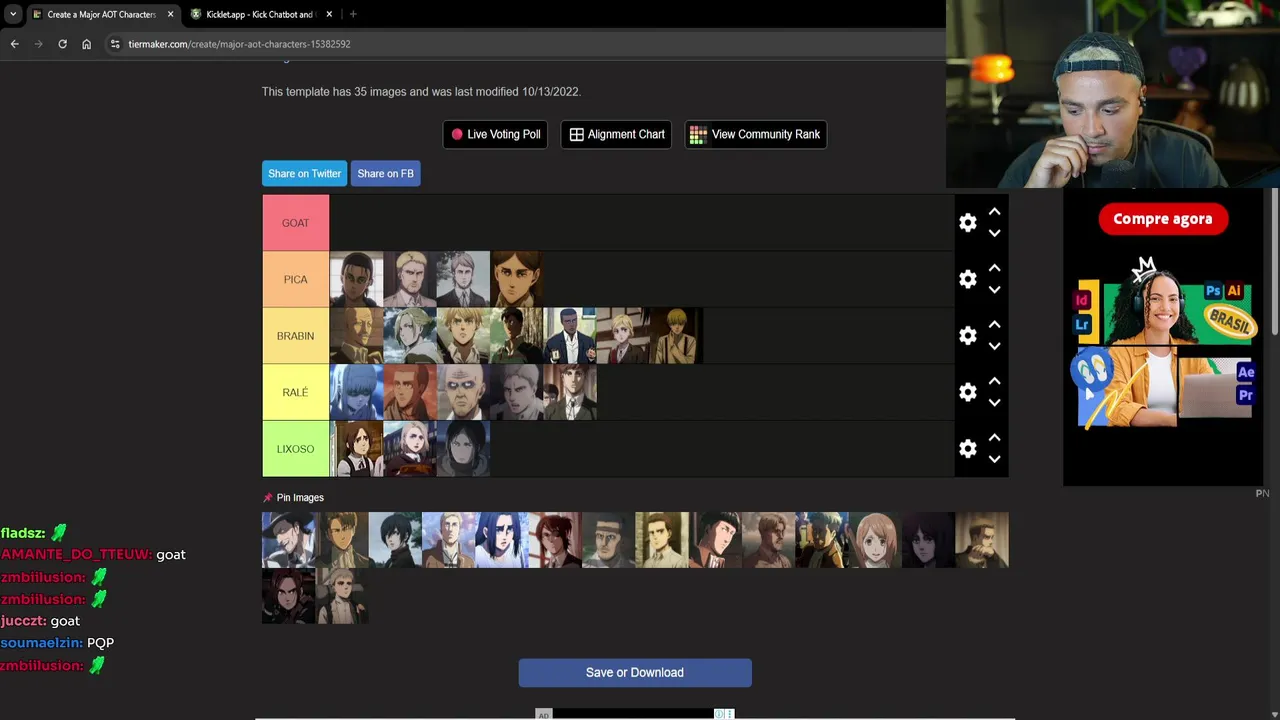Move BRABIN tier row down
The height and width of the screenshot is (720, 1280).
(994, 346)
